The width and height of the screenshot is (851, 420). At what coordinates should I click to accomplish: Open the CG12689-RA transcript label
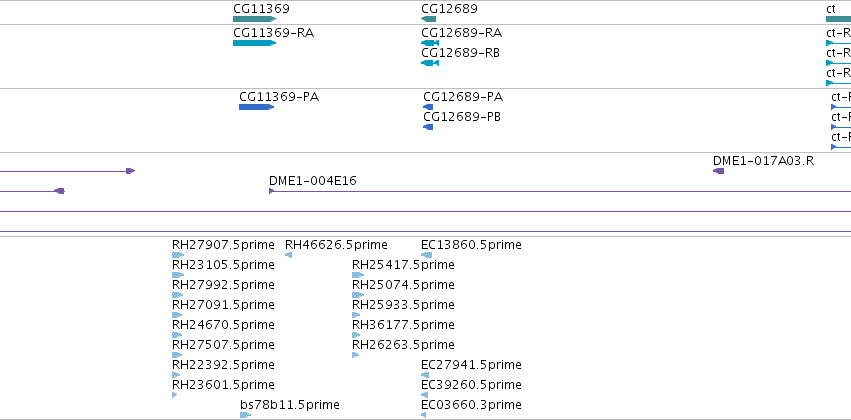click(x=461, y=33)
